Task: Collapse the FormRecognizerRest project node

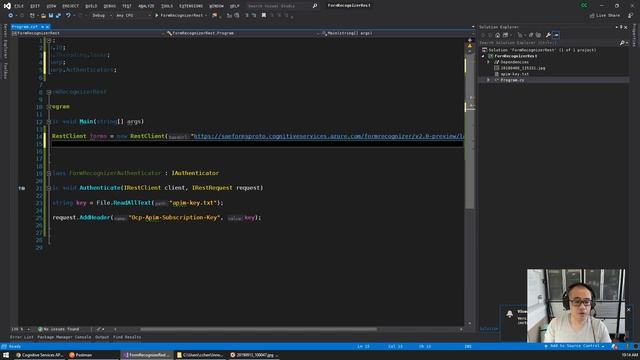Action: pos(484,56)
